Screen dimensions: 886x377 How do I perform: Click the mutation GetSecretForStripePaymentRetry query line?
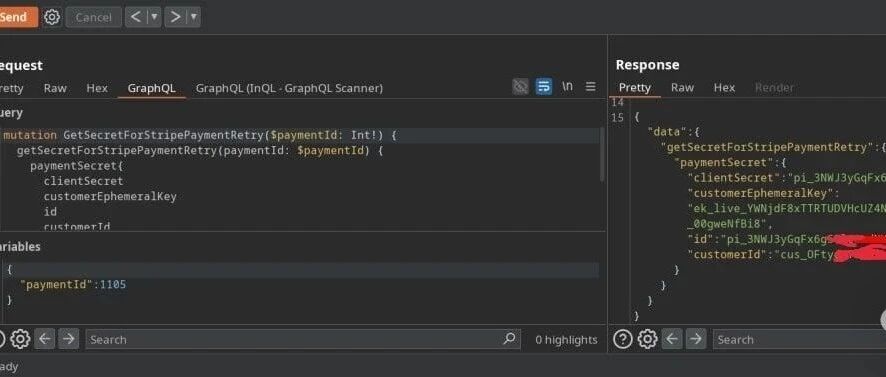coord(201,136)
